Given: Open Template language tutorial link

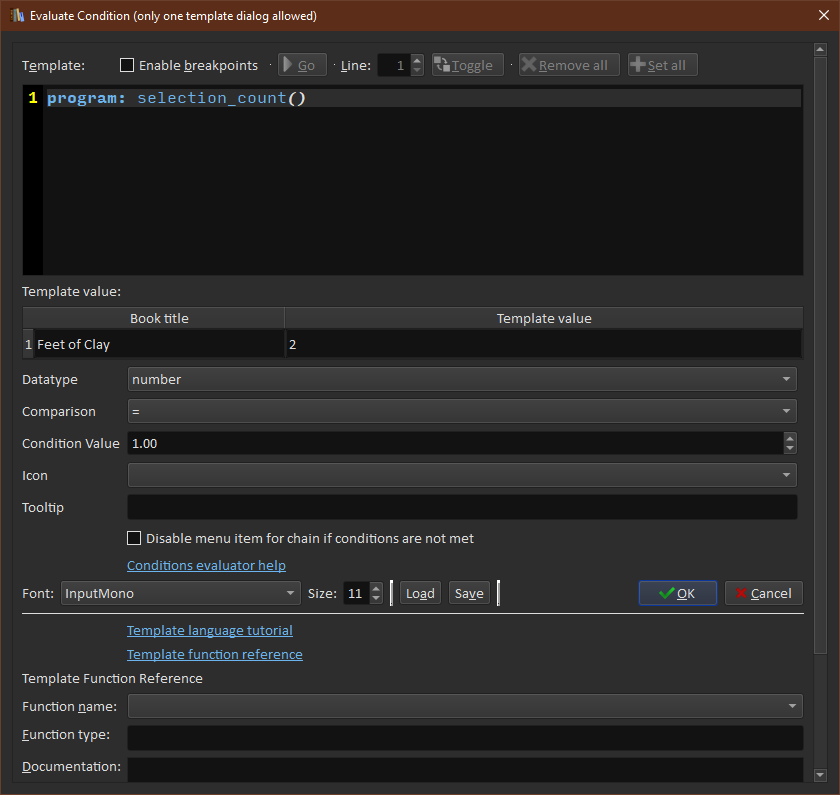Looking at the screenshot, I should 209,630.
